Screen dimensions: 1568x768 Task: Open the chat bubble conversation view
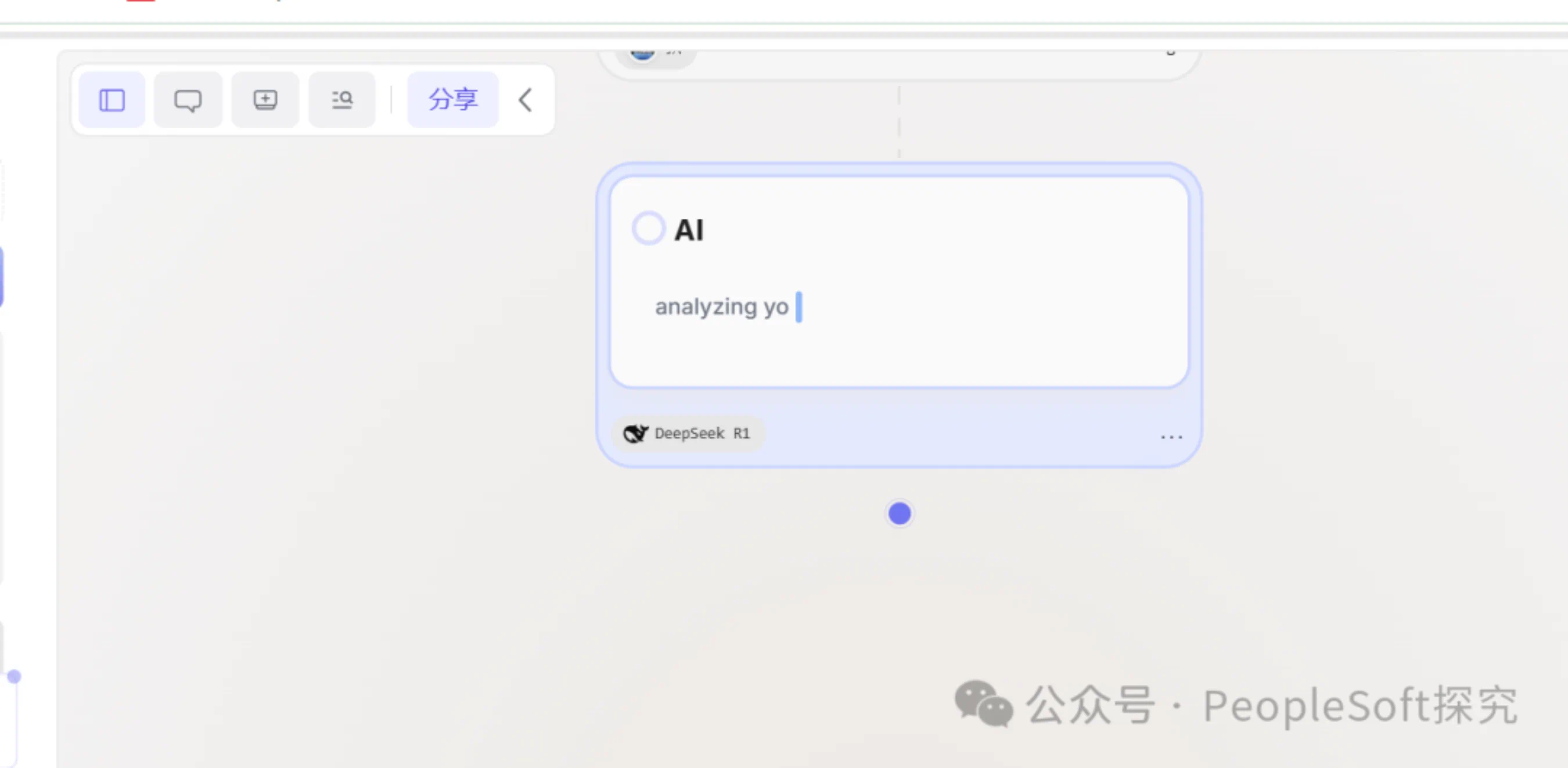[188, 100]
